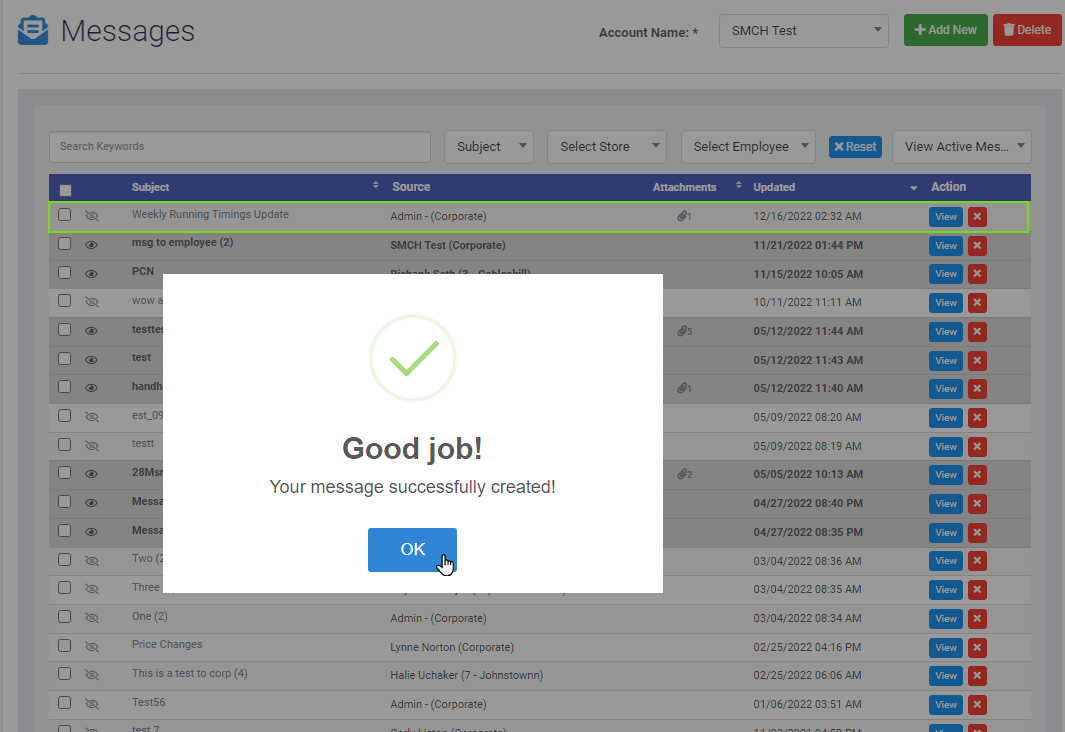
Task: Click red delete icon for Weekly Running Timings Update
Action: click(x=977, y=217)
